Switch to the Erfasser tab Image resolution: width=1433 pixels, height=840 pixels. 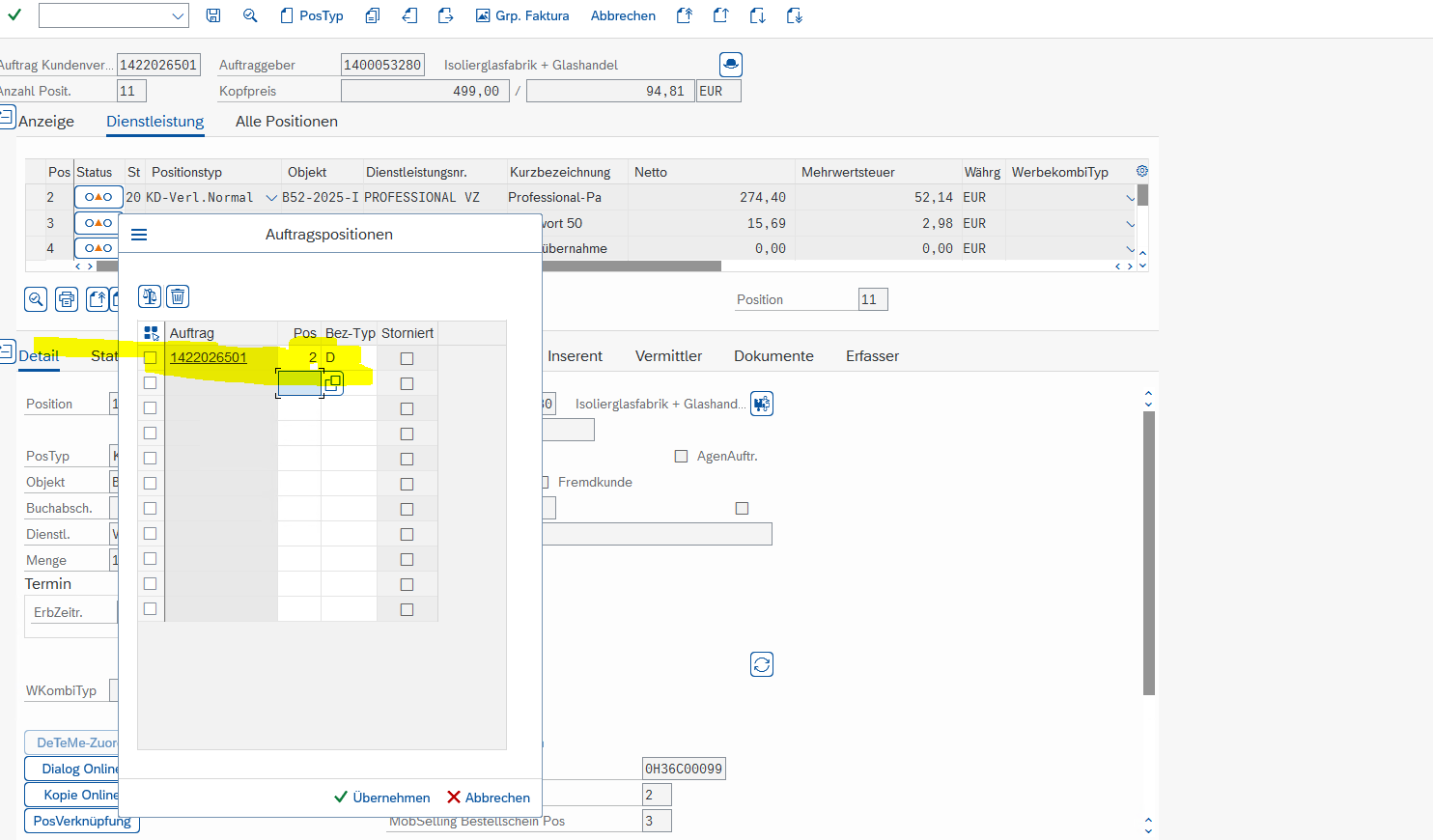coord(872,355)
